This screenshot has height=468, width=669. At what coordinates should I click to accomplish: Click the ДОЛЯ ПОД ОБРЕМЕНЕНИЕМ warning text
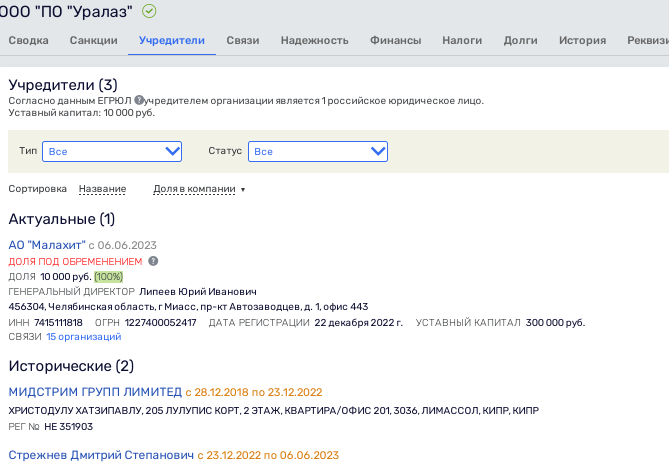point(75,262)
